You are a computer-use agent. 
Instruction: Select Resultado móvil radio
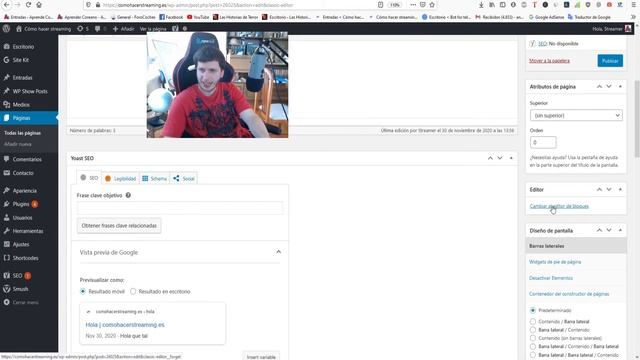coord(83,291)
